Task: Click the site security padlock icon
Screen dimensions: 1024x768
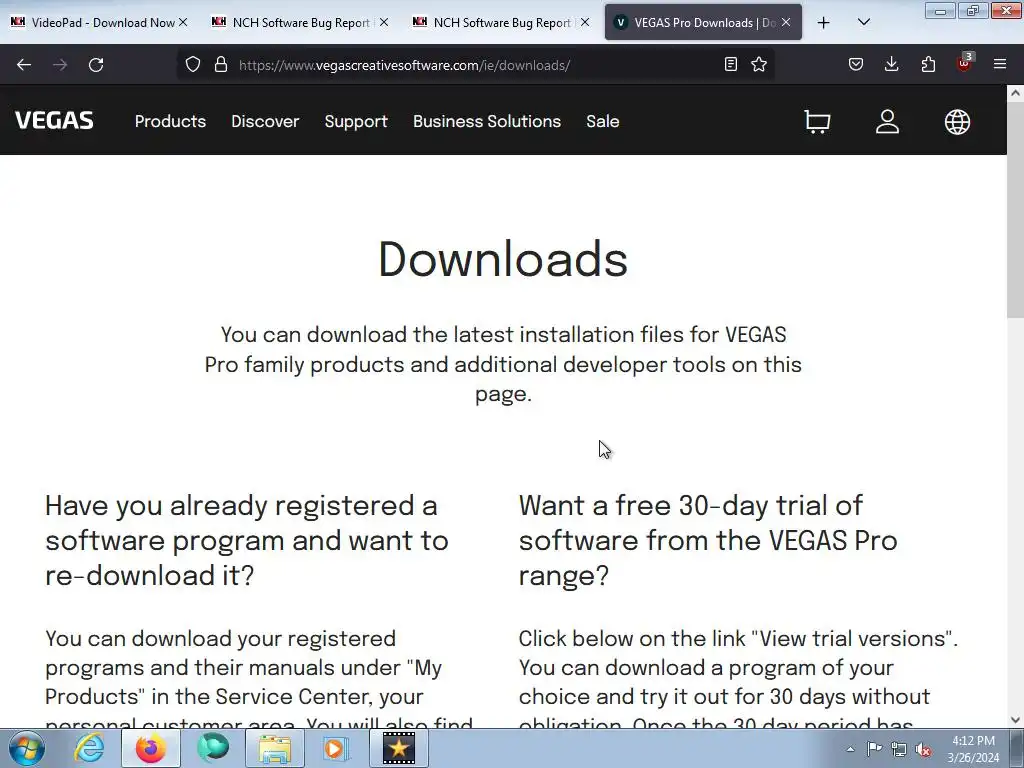Action: click(221, 65)
